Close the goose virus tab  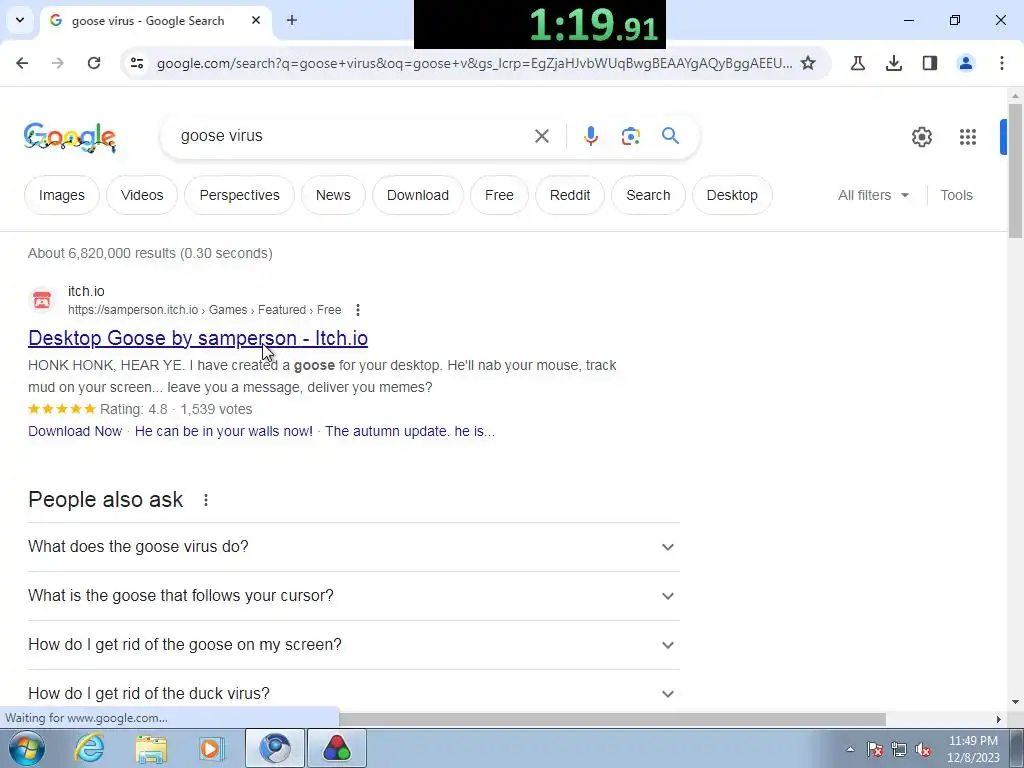coord(256,20)
